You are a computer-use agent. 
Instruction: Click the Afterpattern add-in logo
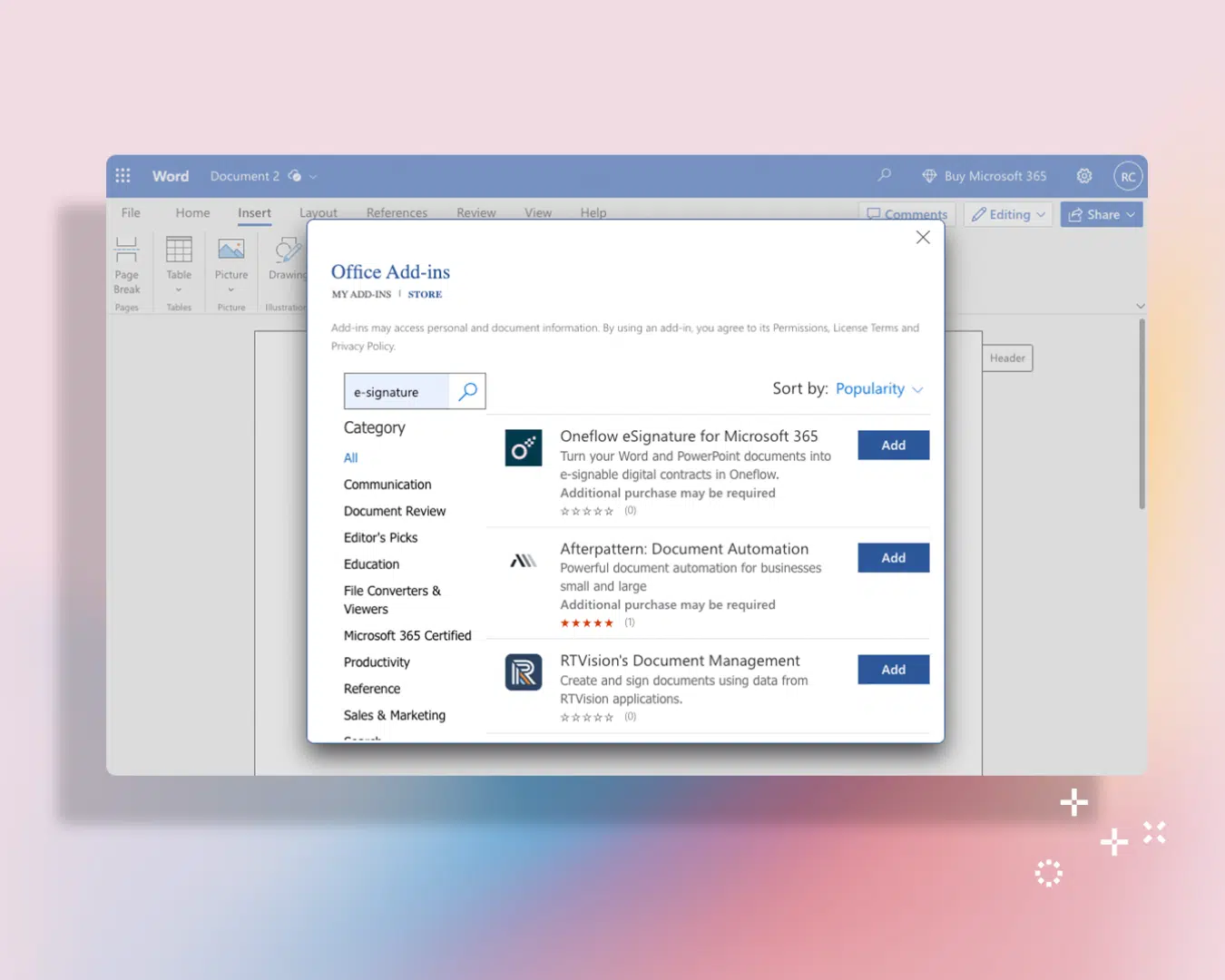click(524, 561)
